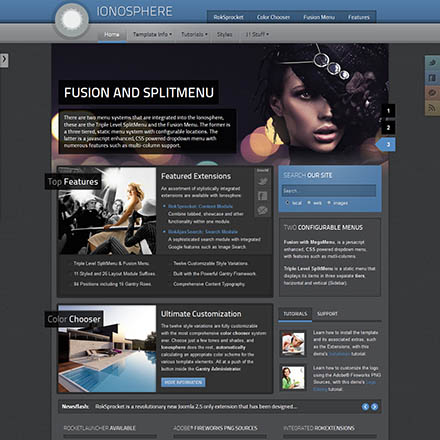Click the Newsflash RokSprocket headline text
Screen dimensions: 440x440
[x=196, y=407]
